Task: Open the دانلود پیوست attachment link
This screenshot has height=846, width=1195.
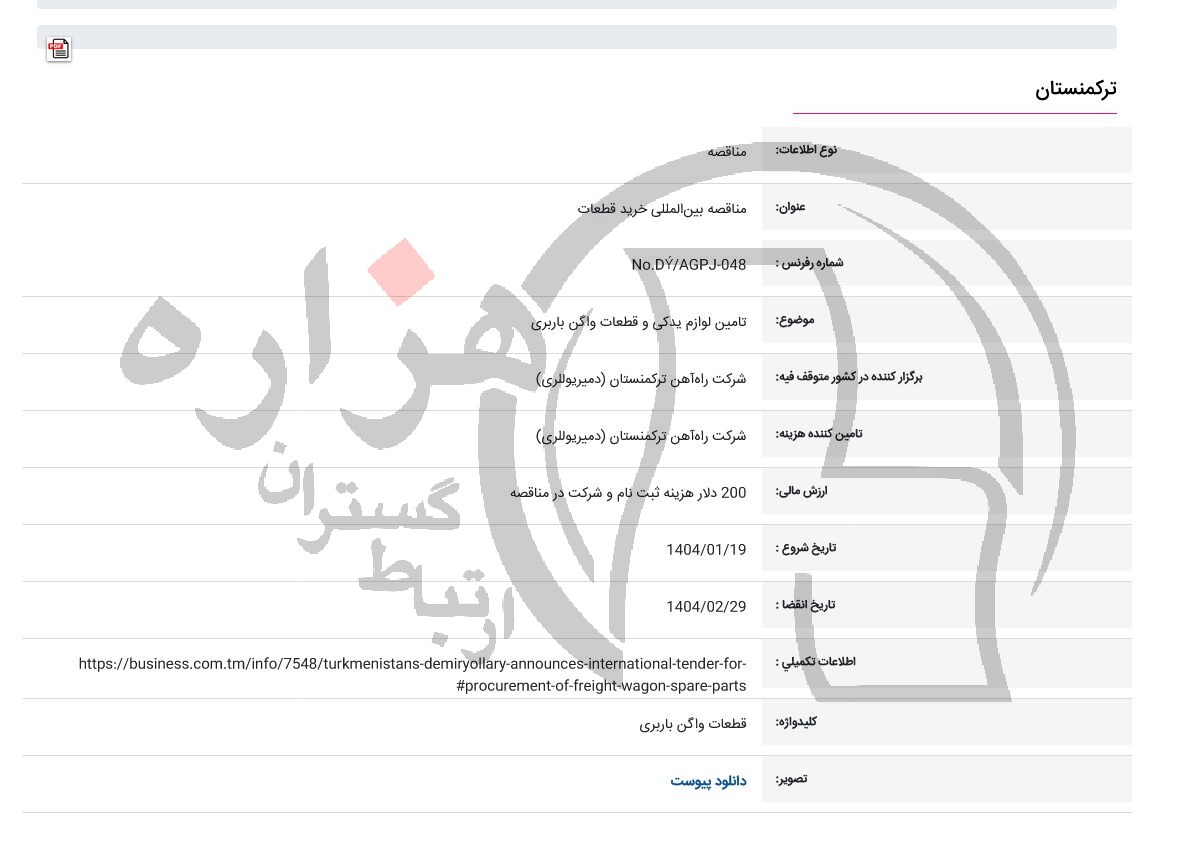Action: click(708, 781)
